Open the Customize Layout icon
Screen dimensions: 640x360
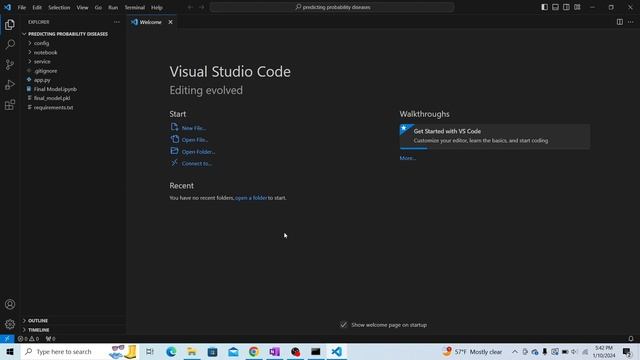pos(577,7)
